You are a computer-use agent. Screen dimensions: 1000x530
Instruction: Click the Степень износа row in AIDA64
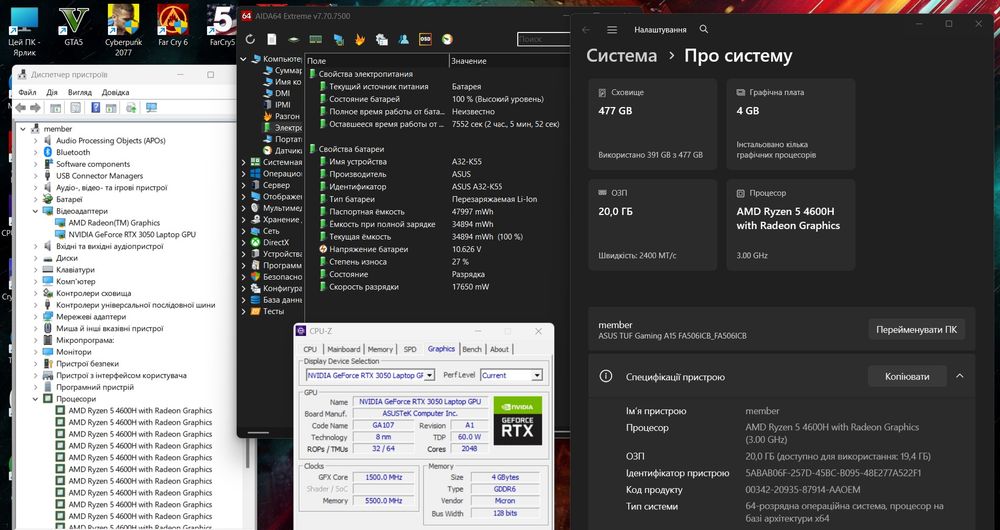pos(438,262)
